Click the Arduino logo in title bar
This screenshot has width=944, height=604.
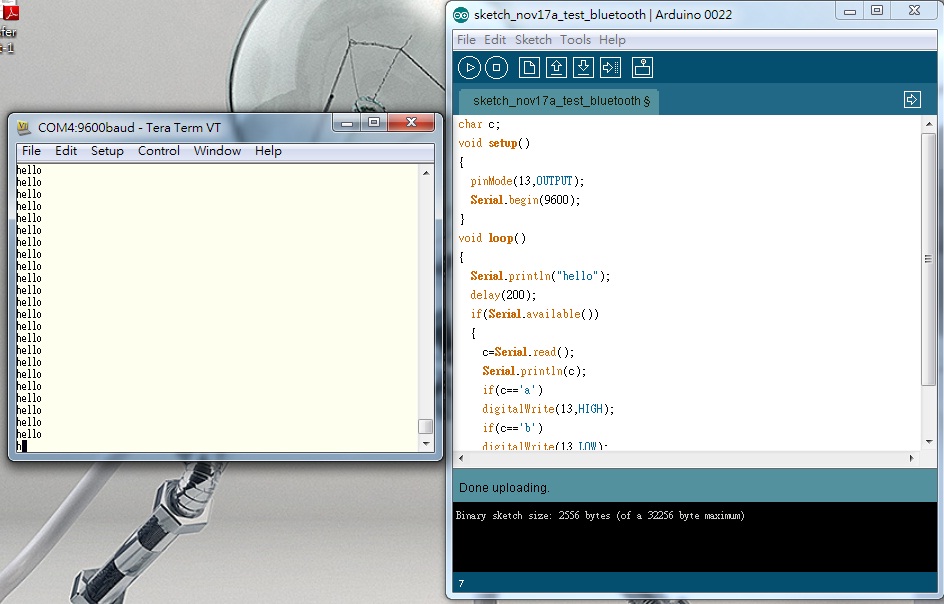click(461, 15)
